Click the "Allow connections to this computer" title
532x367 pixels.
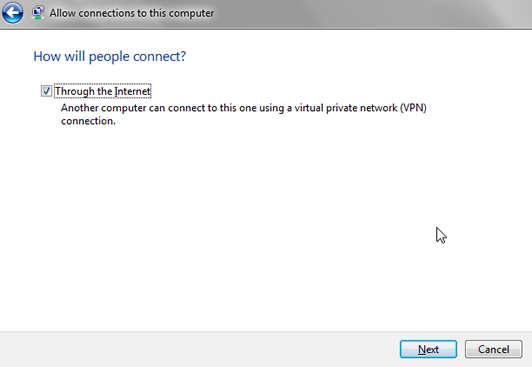tap(132, 13)
